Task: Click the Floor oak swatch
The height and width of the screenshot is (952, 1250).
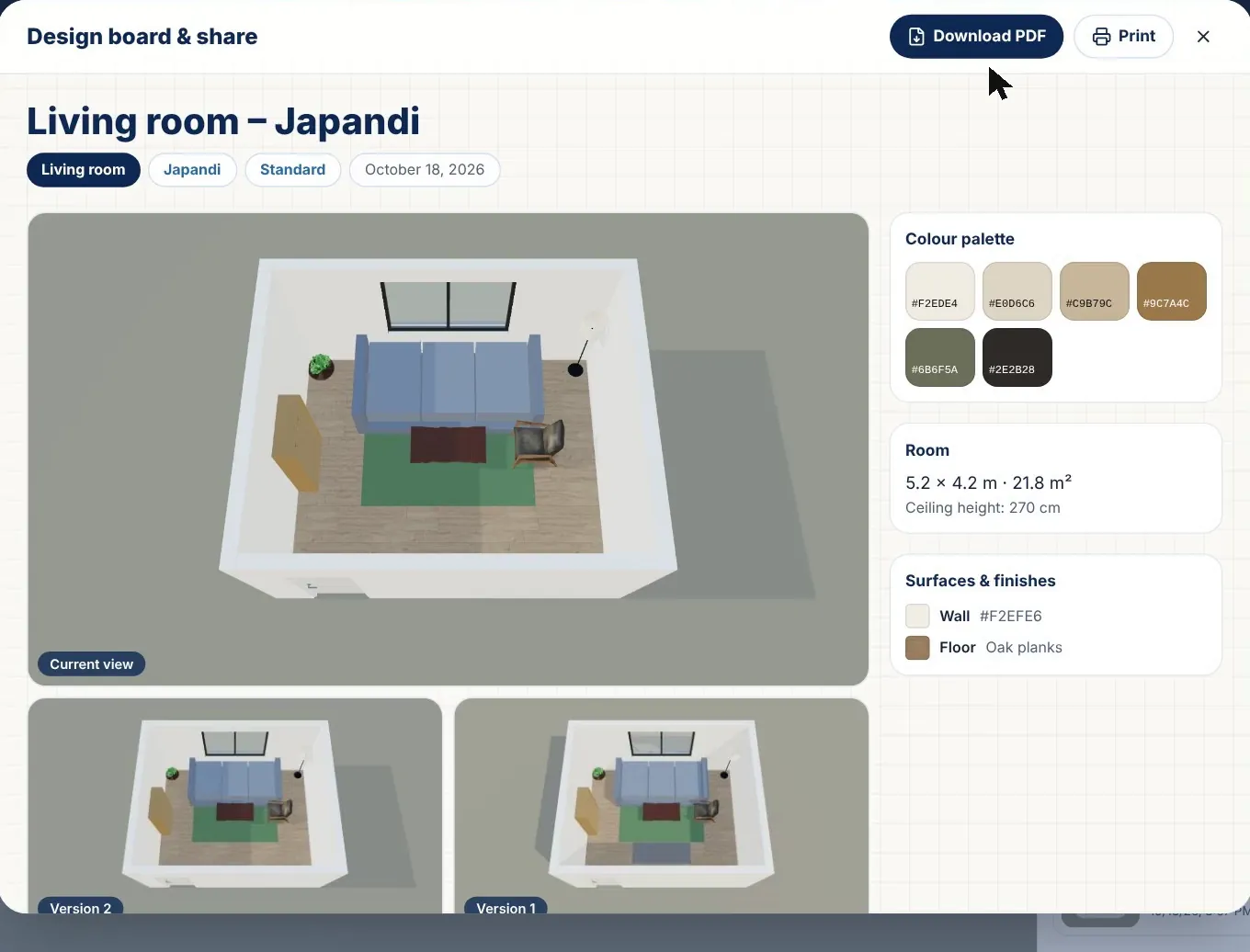Action: click(x=917, y=648)
